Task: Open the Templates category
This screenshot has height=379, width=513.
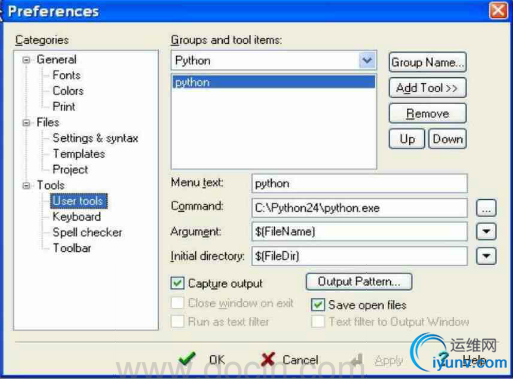Action: tap(79, 154)
